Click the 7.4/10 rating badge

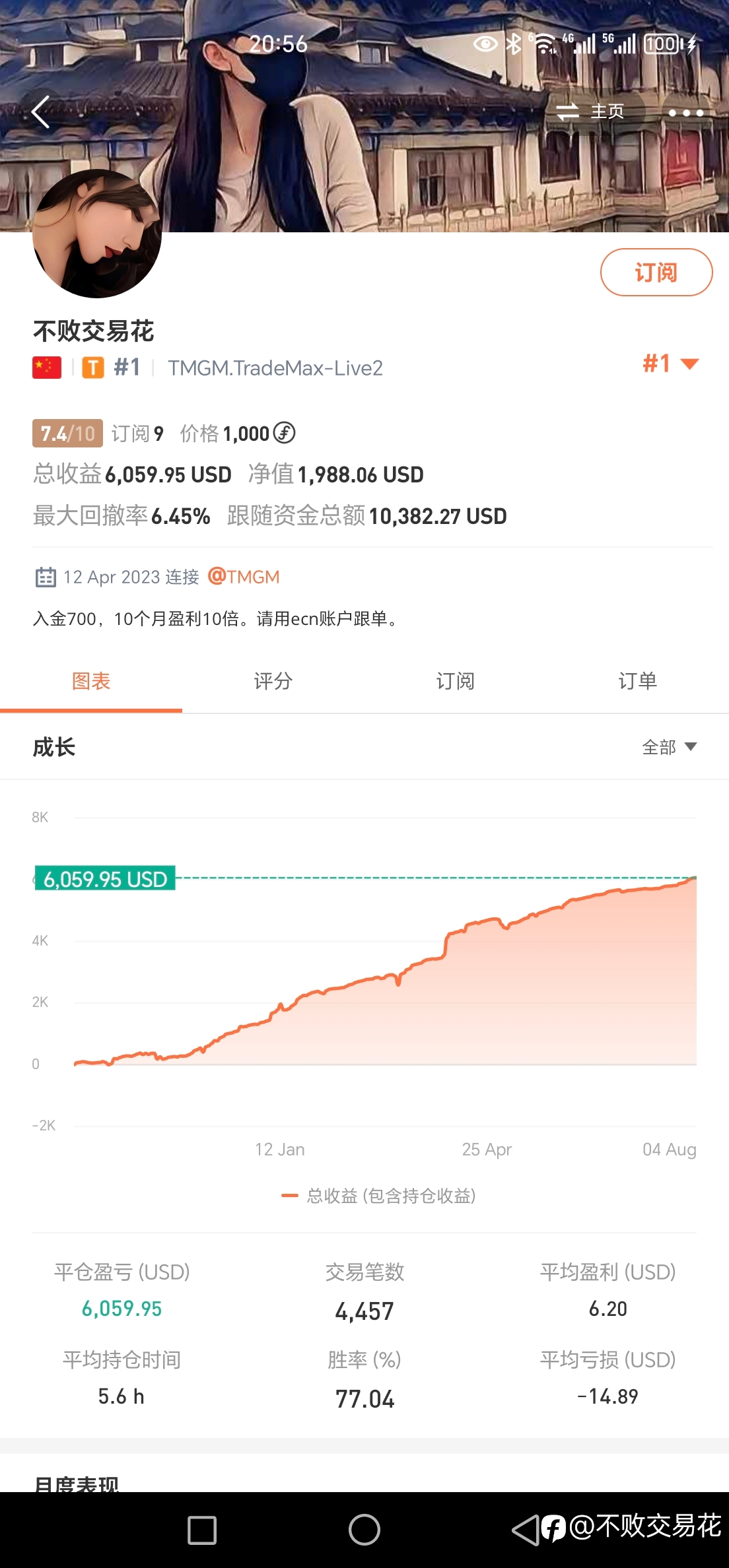tap(67, 434)
